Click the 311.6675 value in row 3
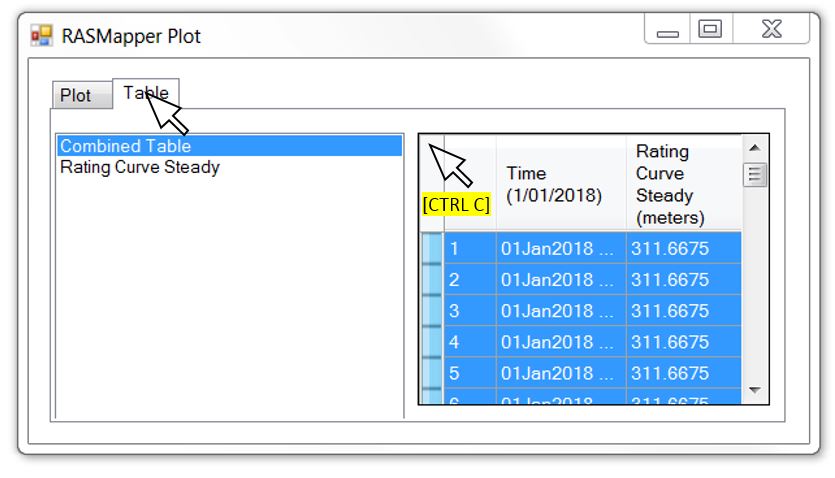The height and width of the screenshot is (478, 835). click(684, 310)
